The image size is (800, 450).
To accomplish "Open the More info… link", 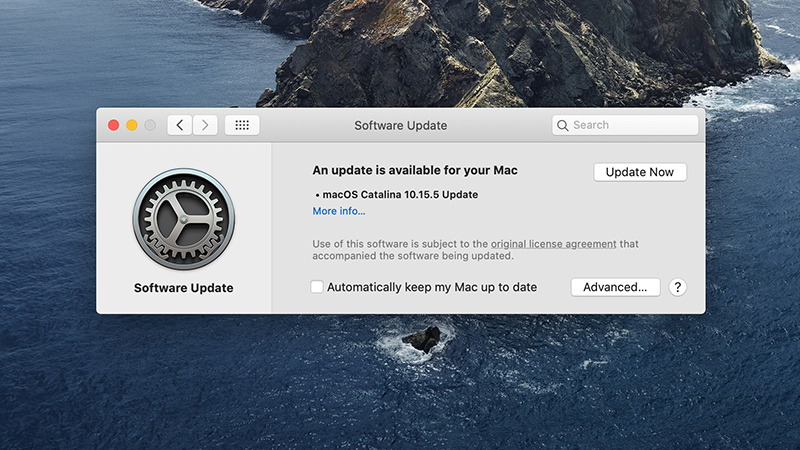I will tap(339, 211).
